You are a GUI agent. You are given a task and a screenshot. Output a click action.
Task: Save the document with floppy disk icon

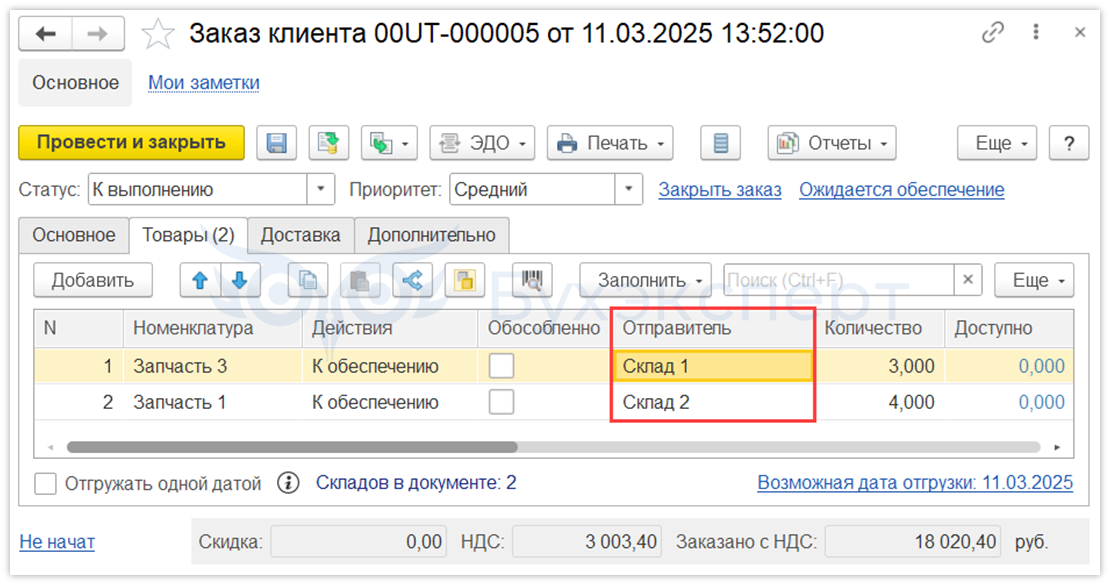pyautogui.click(x=277, y=143)
